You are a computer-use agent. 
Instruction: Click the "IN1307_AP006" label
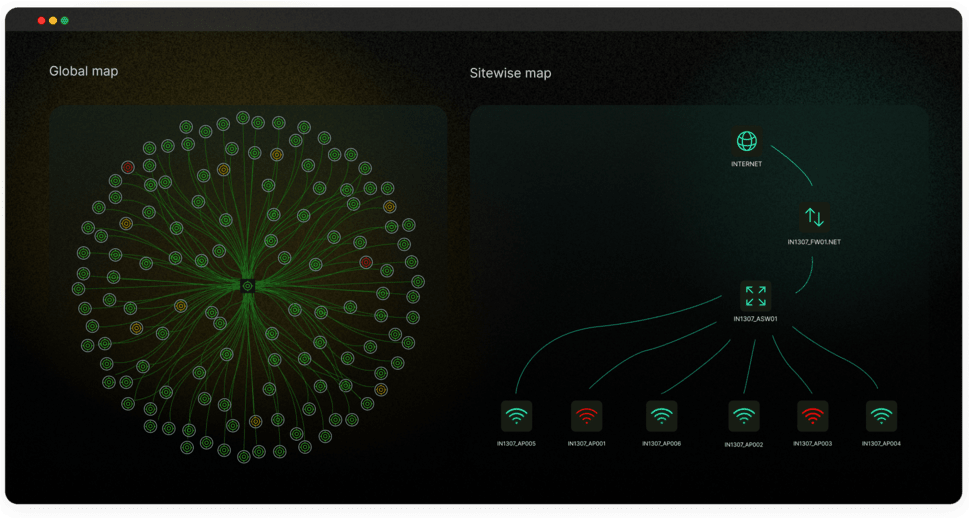click(661, 444)
